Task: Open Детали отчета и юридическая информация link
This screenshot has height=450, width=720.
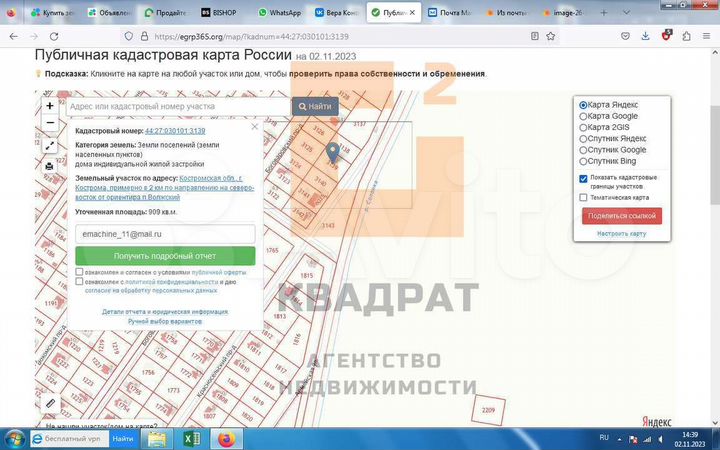Action: [x=165, y=312]
